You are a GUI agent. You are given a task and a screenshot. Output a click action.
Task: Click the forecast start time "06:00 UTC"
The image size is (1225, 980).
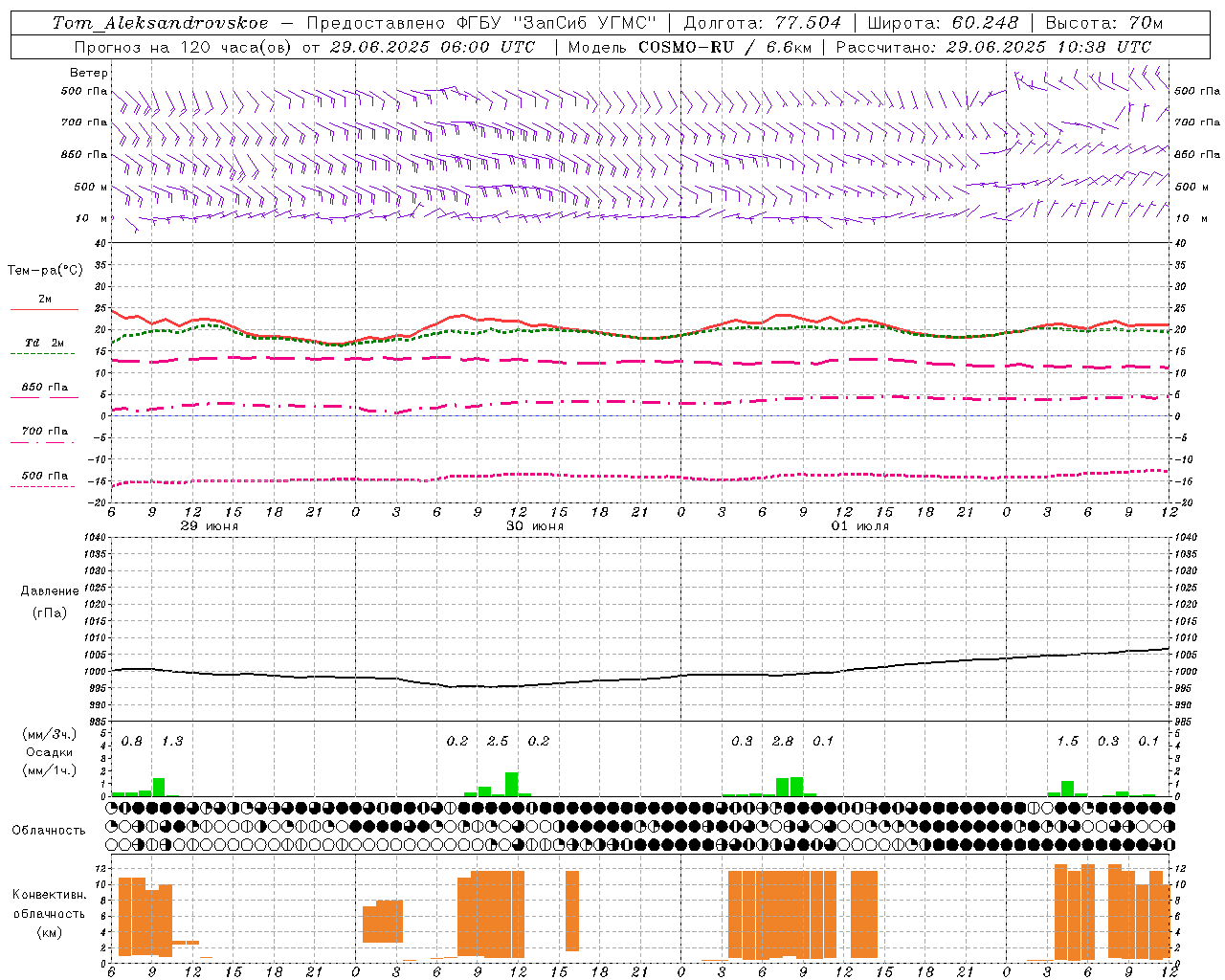[489, 47]
